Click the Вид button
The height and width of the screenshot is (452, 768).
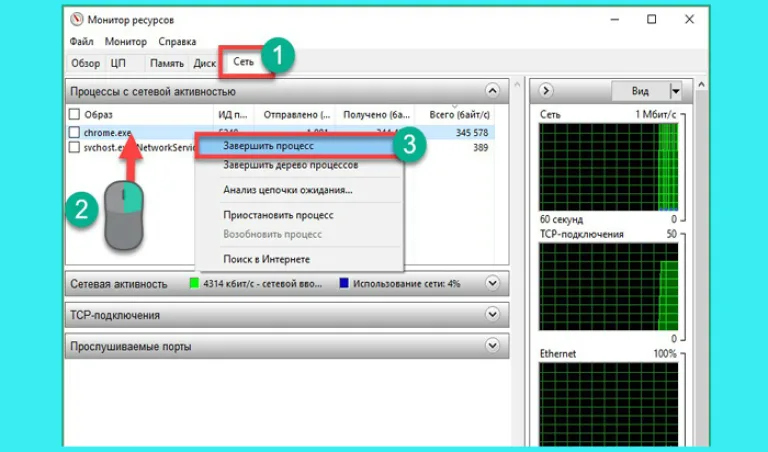tap(640, 91)
